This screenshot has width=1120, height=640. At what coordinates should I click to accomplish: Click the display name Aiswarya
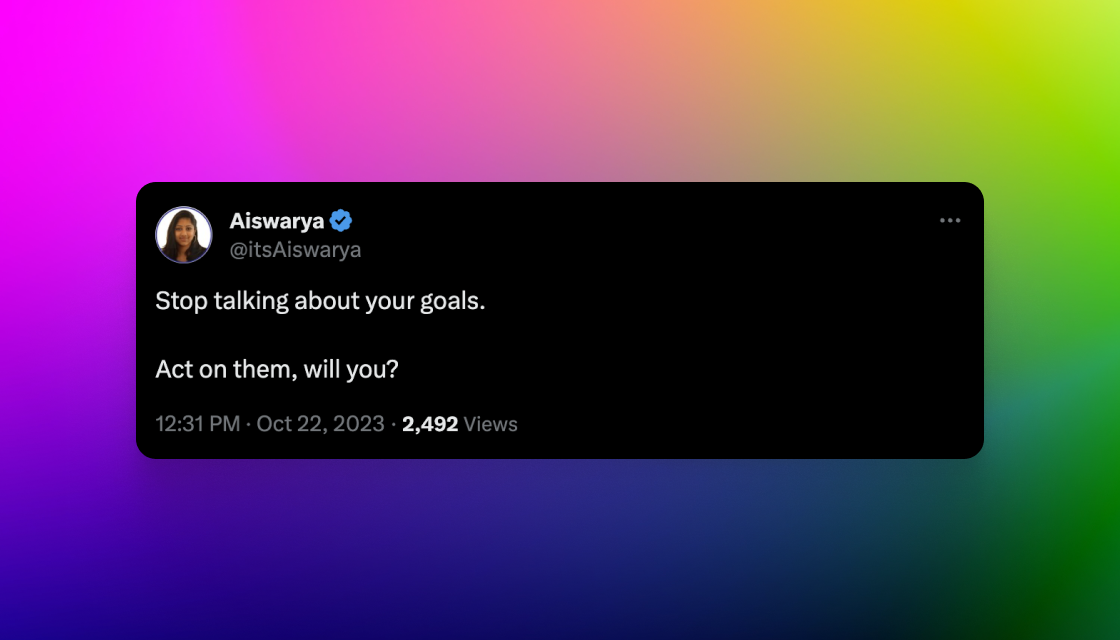[x=276, y=221]
